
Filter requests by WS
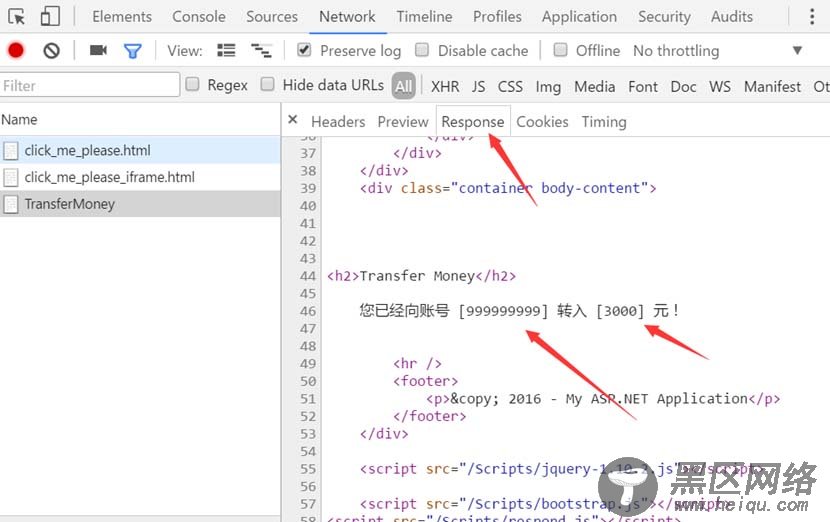(720, 86)
